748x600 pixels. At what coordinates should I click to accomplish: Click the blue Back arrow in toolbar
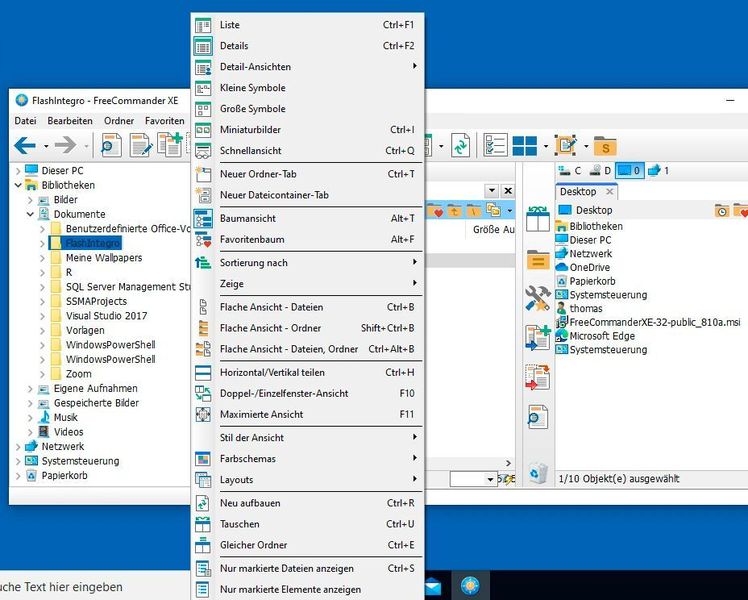pyautogui.click(x=25, y=145)
